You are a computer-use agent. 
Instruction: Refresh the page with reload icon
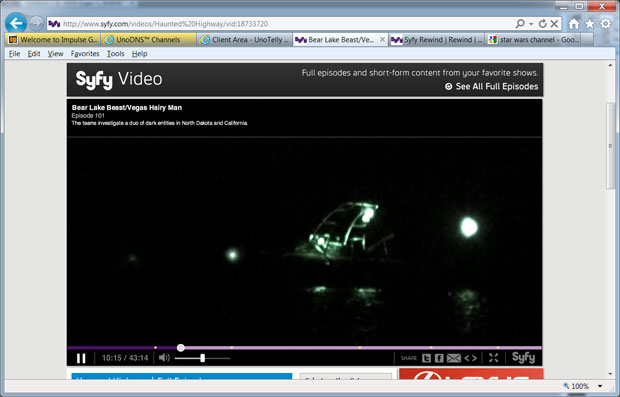click(542, 24)
